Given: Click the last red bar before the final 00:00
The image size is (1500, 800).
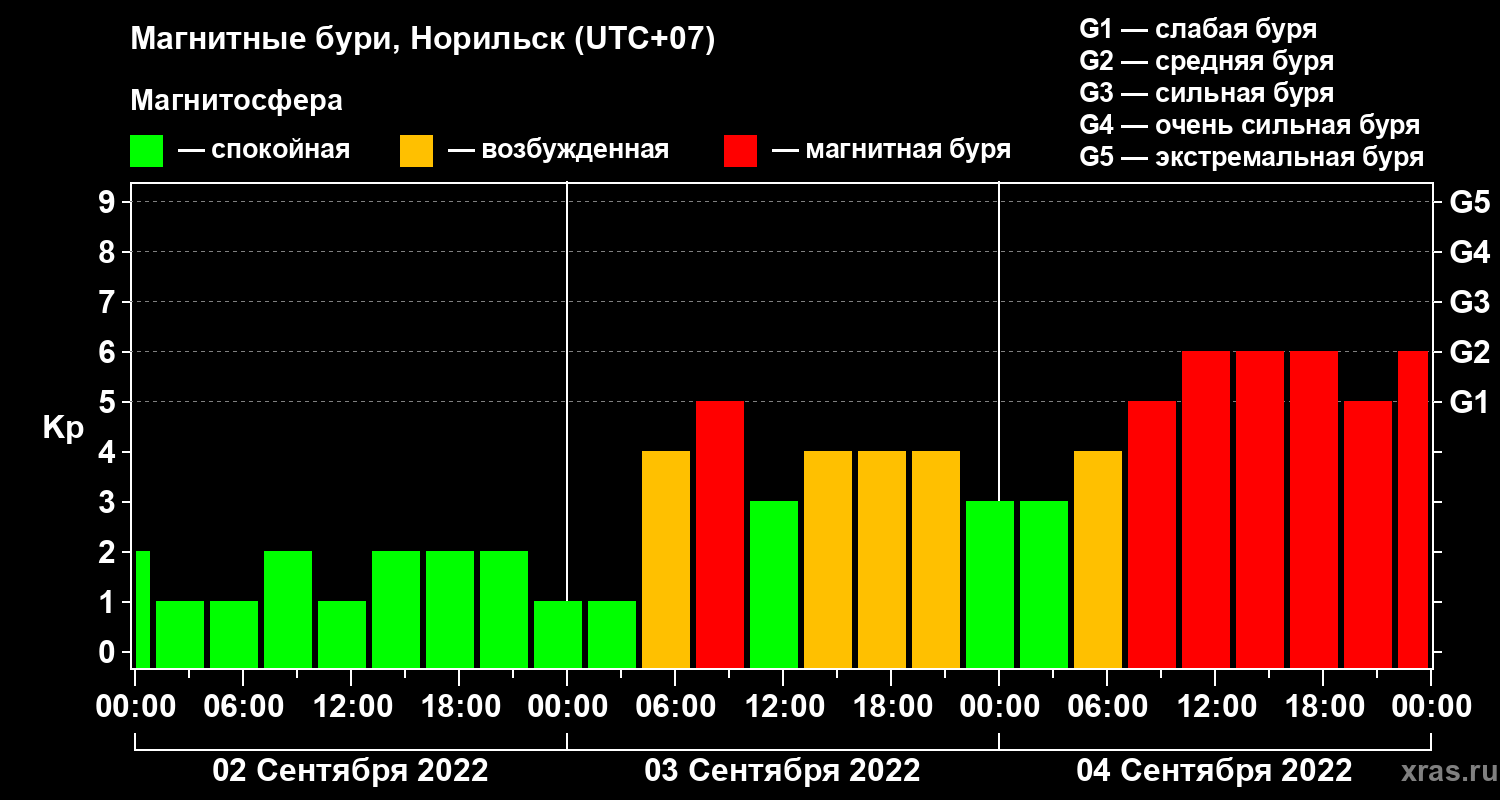Looking at the screenshot, I should pos(1413,509).
